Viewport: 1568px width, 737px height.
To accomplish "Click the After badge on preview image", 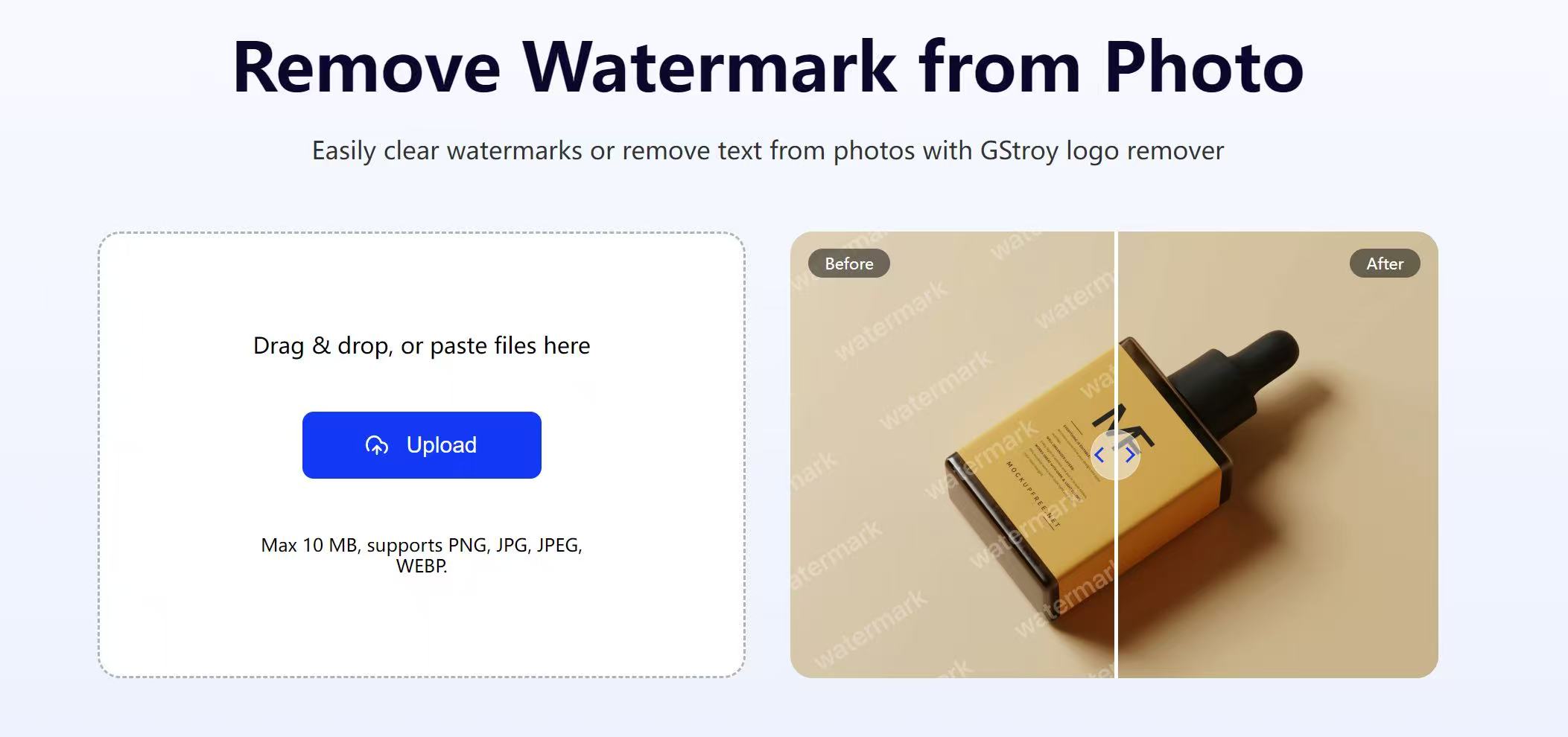I will click(1385, 264).
